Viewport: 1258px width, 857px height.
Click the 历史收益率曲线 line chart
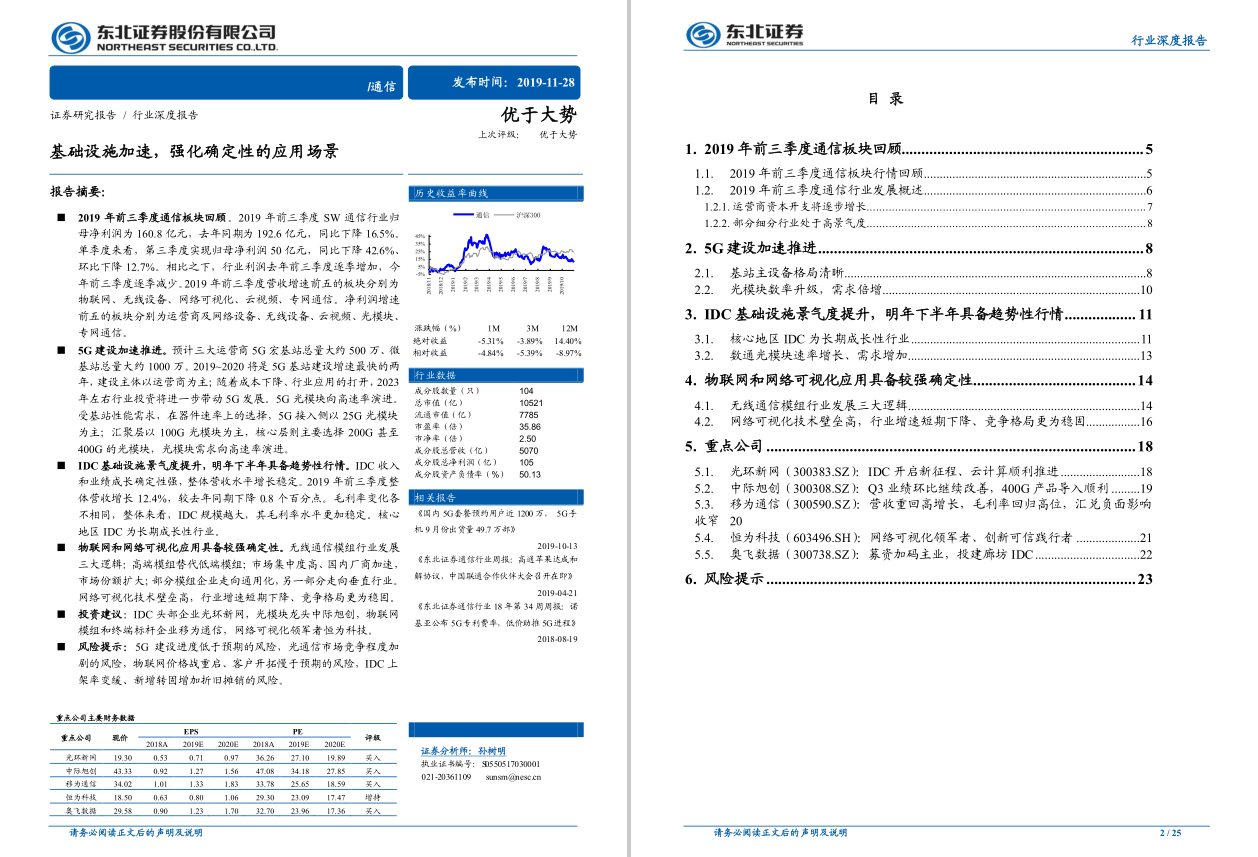496,254
